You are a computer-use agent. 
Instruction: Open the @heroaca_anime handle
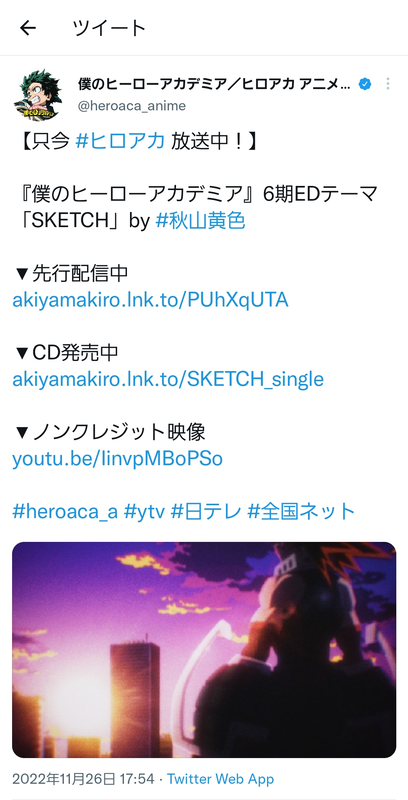(132, 106)
